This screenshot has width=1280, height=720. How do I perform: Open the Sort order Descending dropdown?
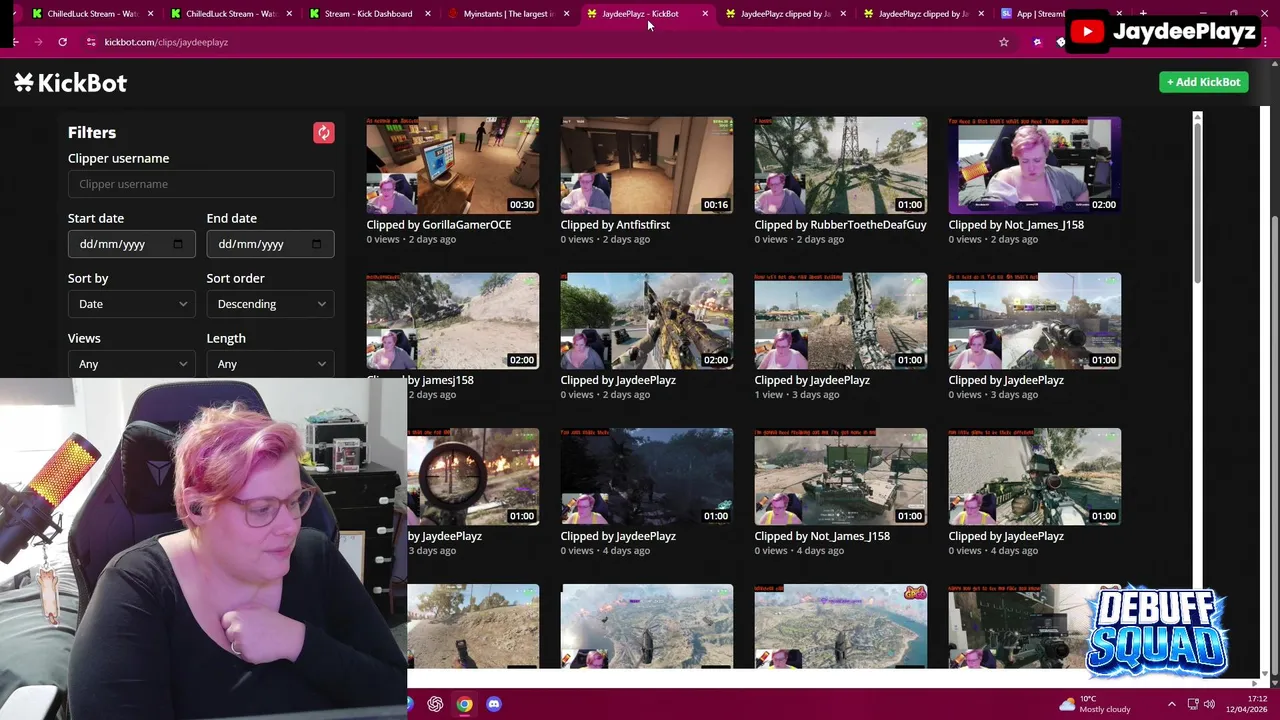(270, 304)
